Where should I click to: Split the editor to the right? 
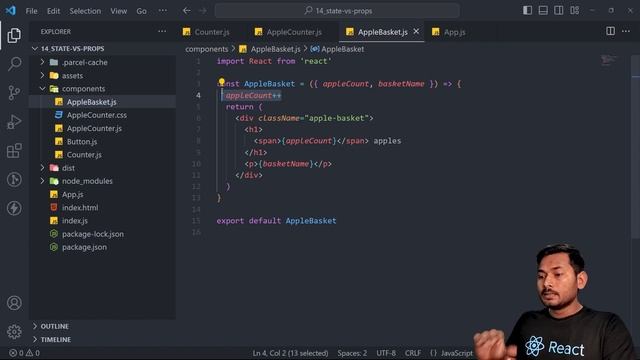(x=610, y=31)
